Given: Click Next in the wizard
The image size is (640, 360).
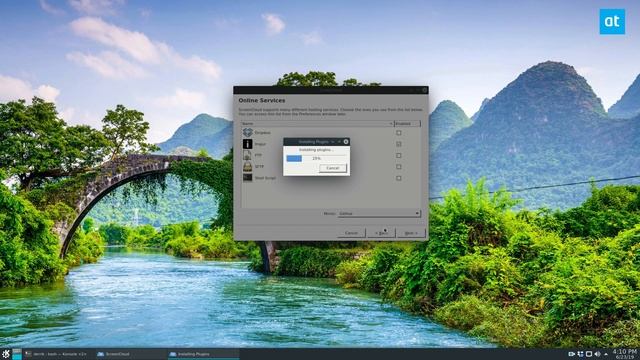Looking at the screenshot, I should coord(411,233).
